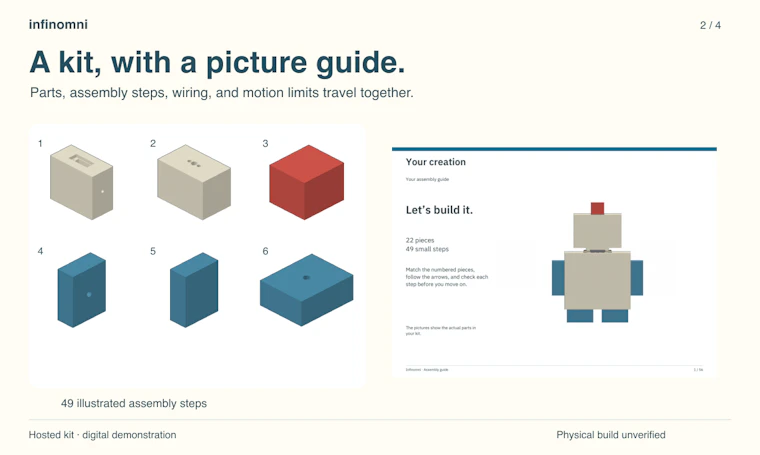Image resolution: width=760 pixels, height=455 pixels.
Task: Click the robot's beige head
Action: point(597,231)
